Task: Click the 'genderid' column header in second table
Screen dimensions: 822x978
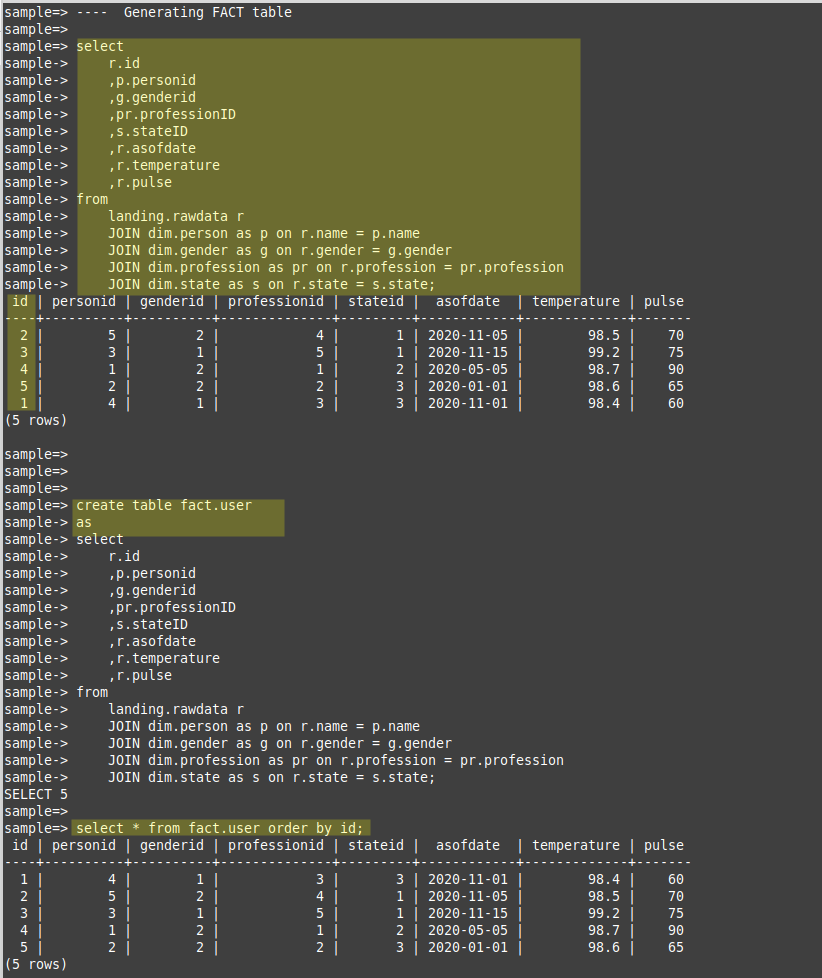Action: 171,844
